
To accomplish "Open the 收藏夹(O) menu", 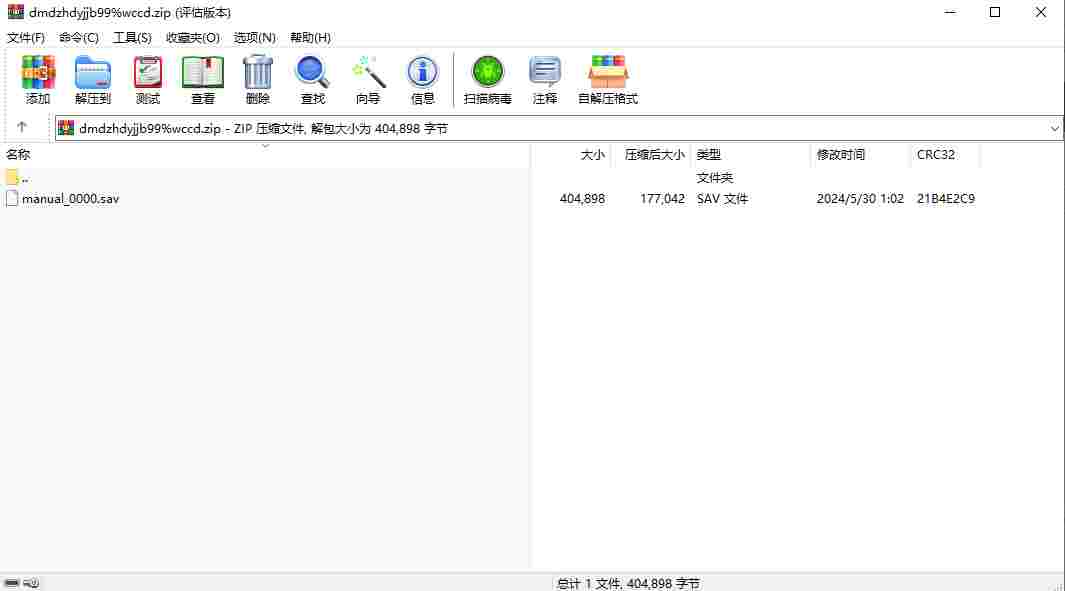I will (x=193, y=37).
